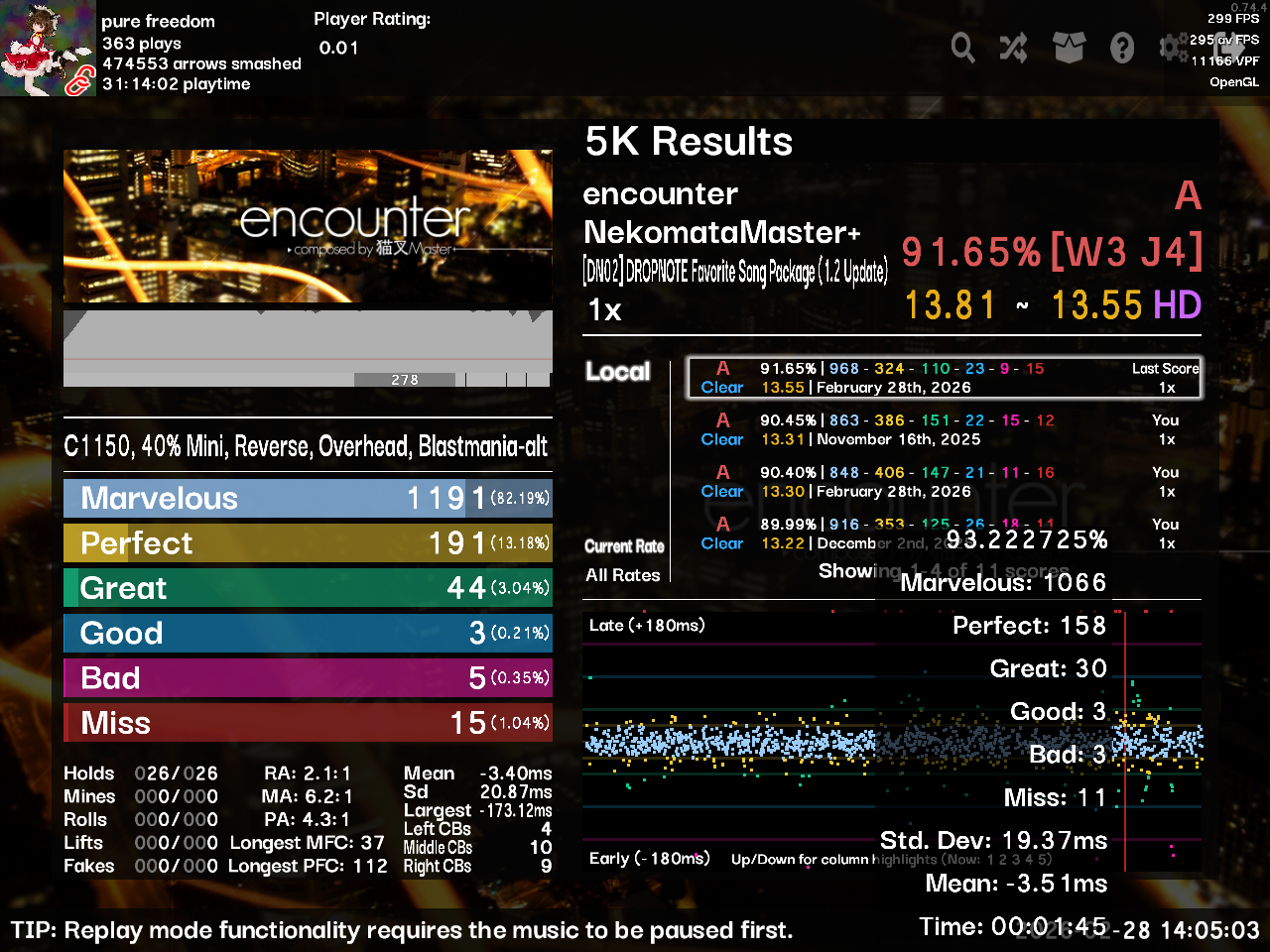The image size is (1270, 952).
Task: Select the 90.45% November 16th score
Action: 944,430
